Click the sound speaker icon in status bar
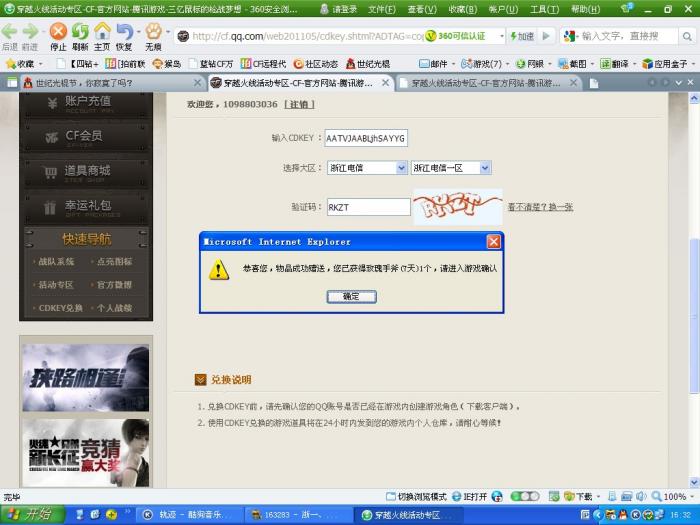This screenshot has width=700, height=525. click(x=641, y=496)
